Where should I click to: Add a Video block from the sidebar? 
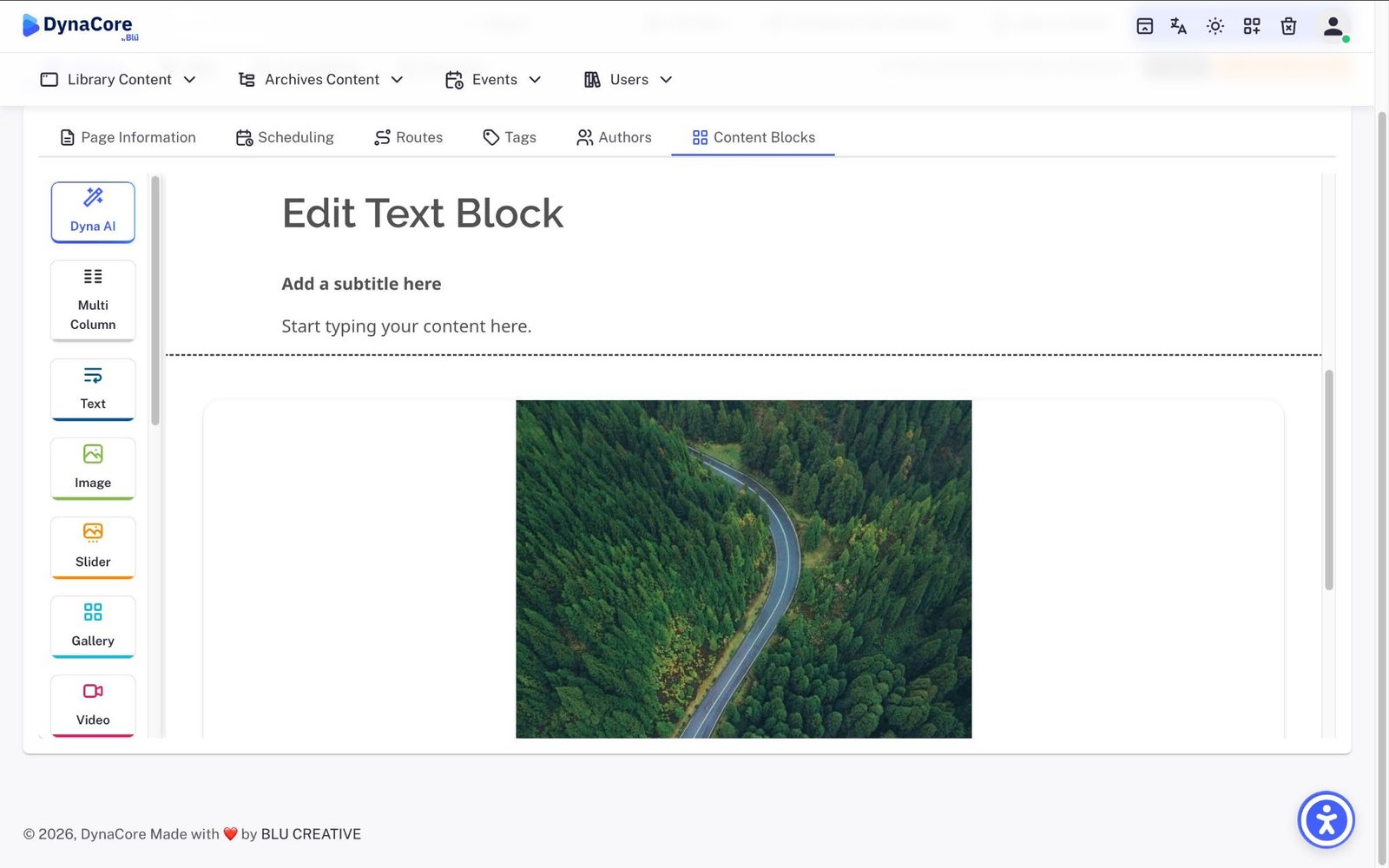pos(93,706)
